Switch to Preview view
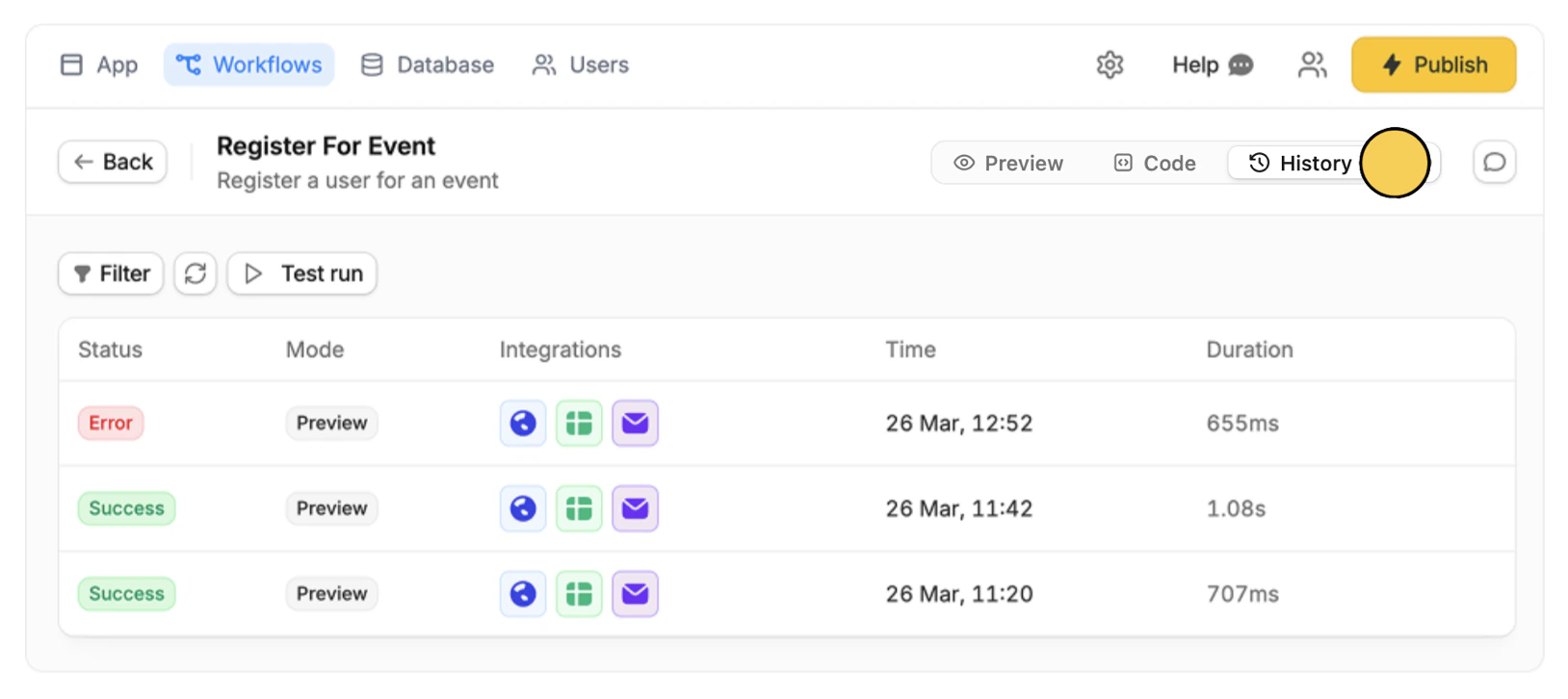 (1008, 163)
